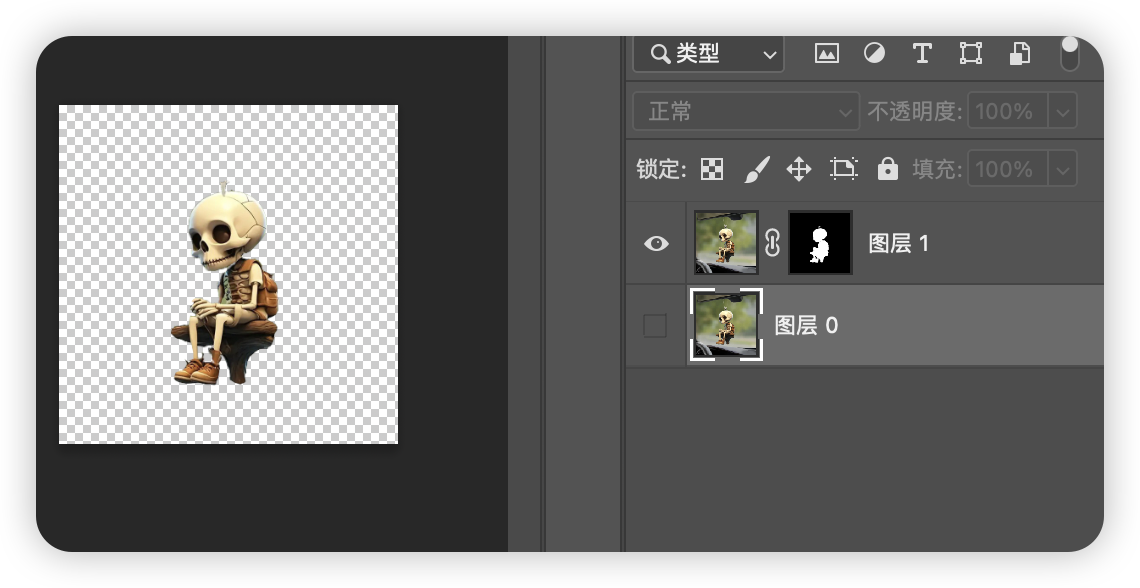Click the 不透明度 label

tap(914, 112)
